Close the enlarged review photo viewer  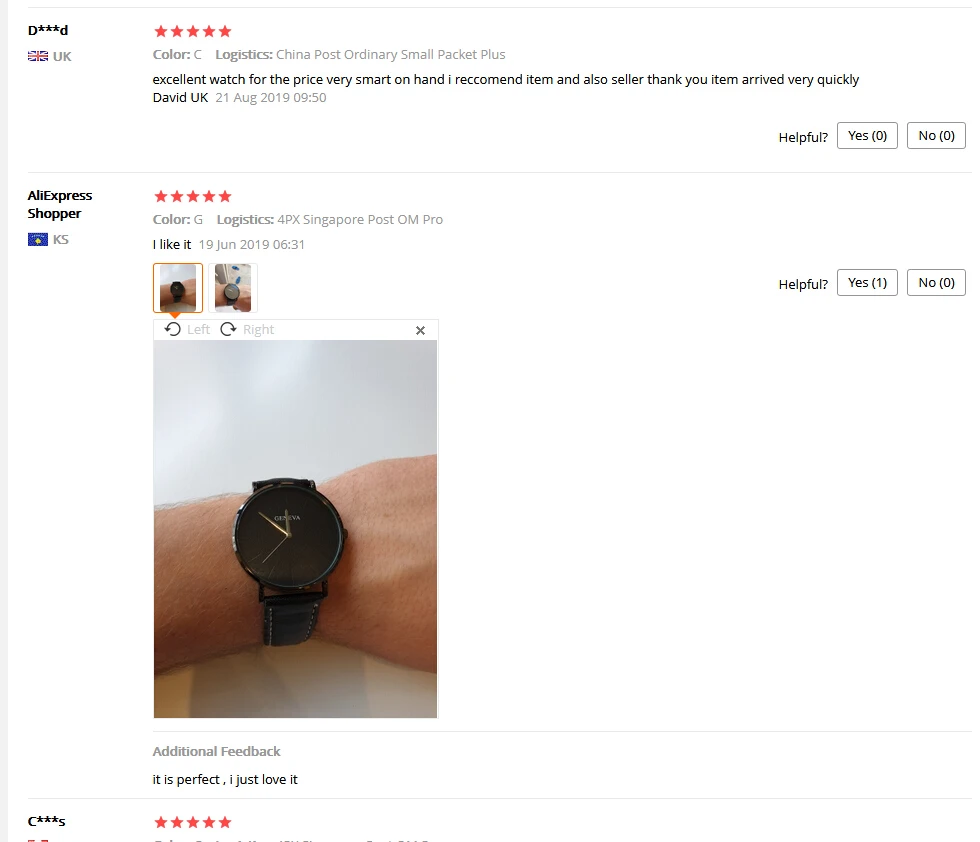click(421, 330)
